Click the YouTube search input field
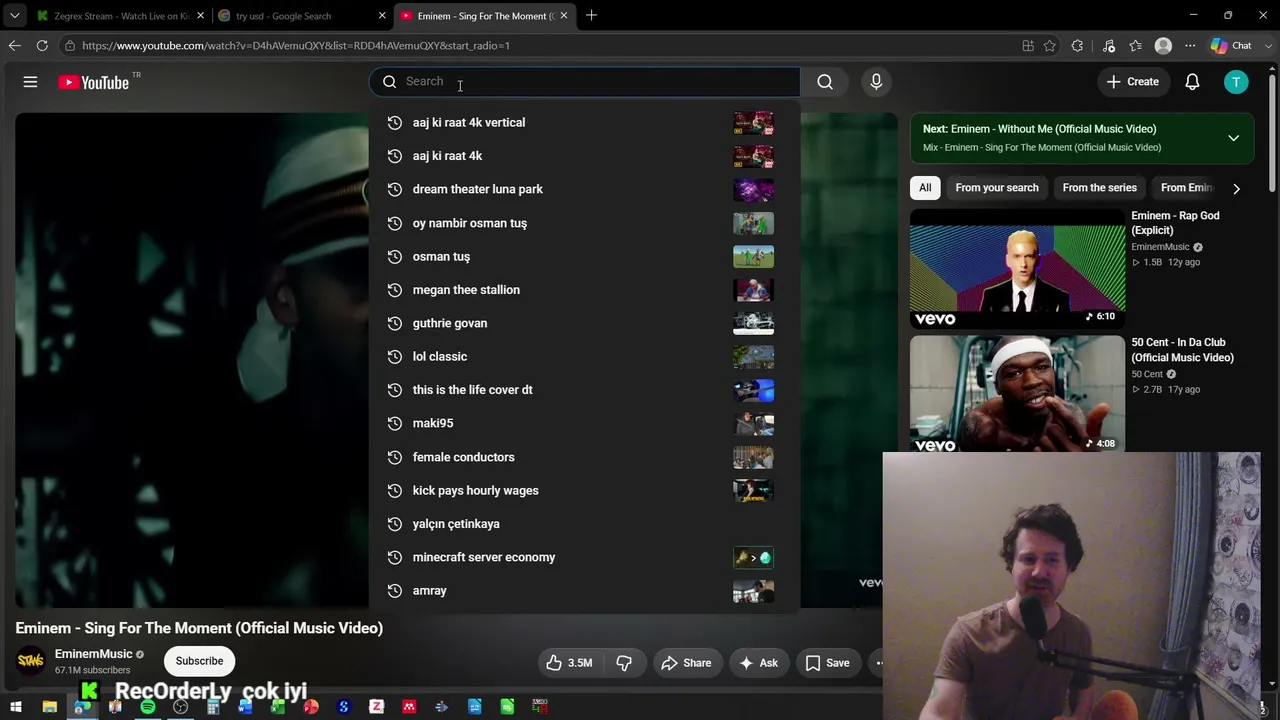This screenshot has width=1280, height=720. point(584,82)
